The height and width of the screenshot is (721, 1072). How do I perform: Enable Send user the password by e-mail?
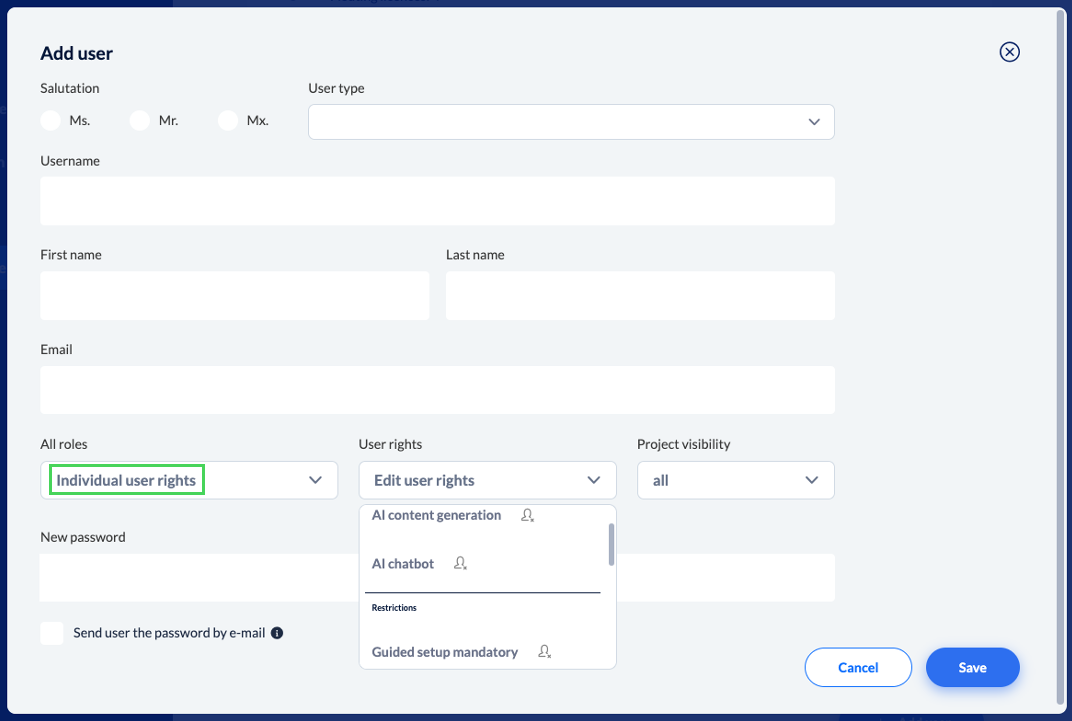(x=52, y=633)
